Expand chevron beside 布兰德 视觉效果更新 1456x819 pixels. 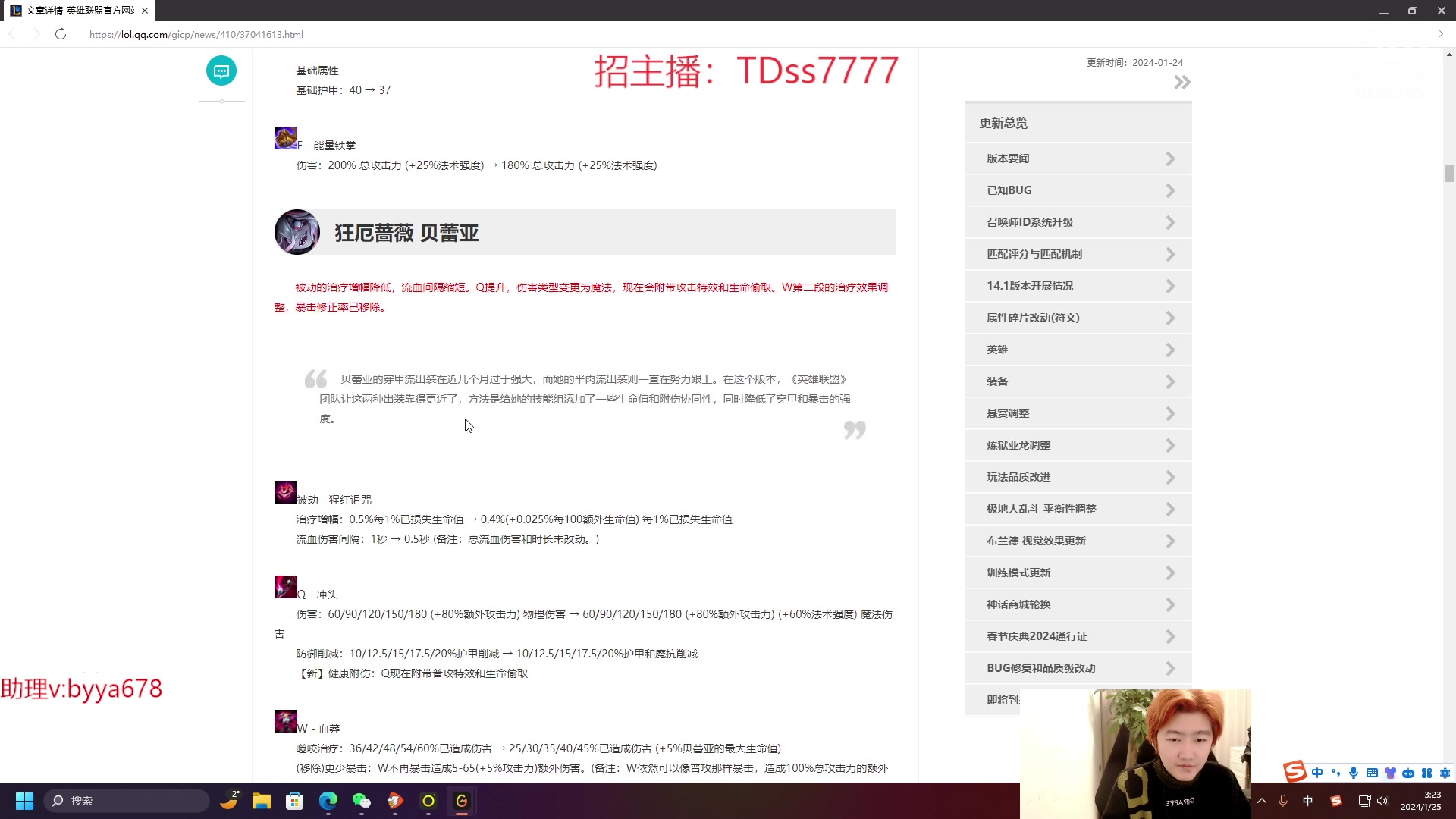(1170, 541)
